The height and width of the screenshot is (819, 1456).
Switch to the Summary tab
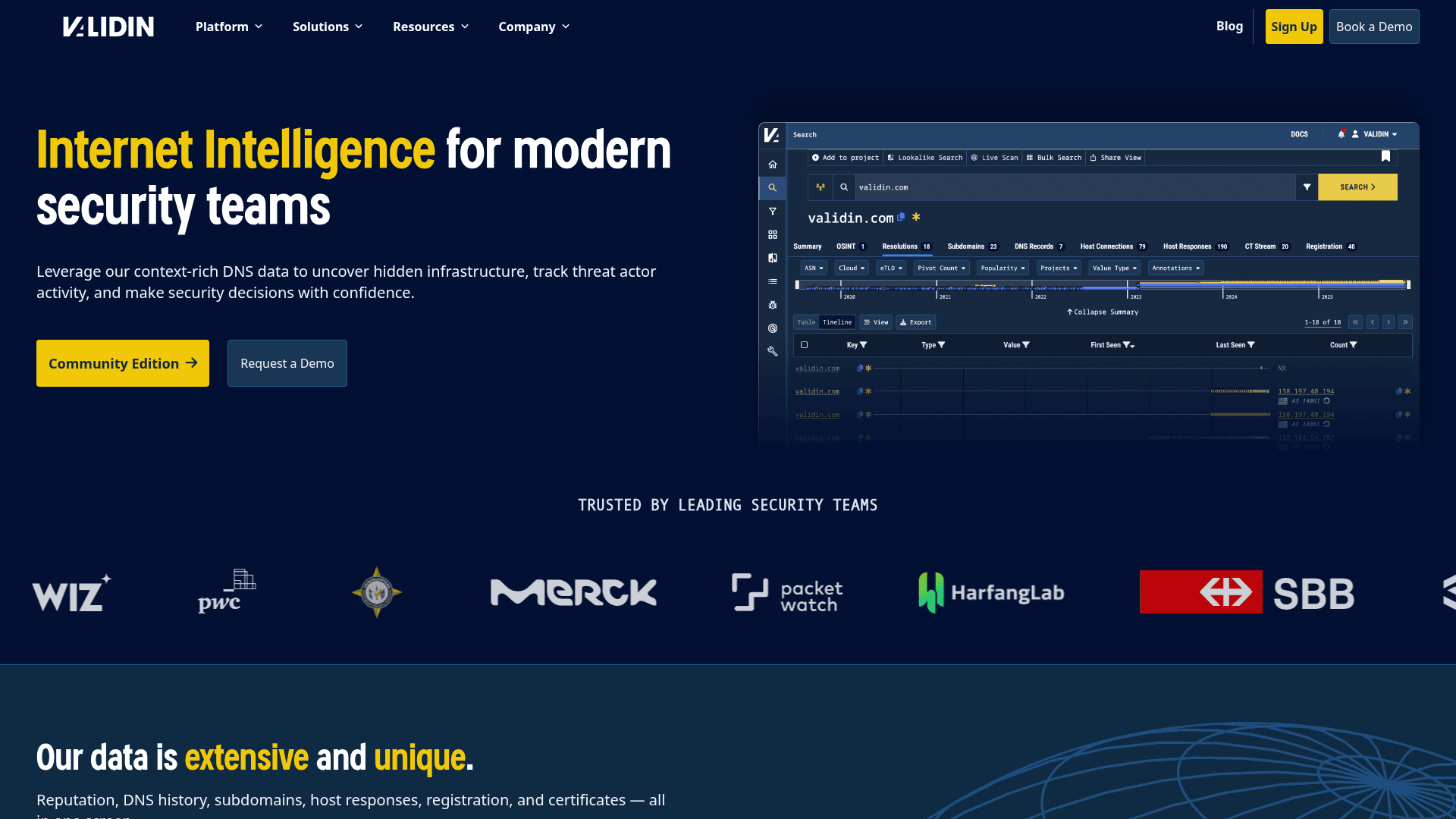(807, 246)
